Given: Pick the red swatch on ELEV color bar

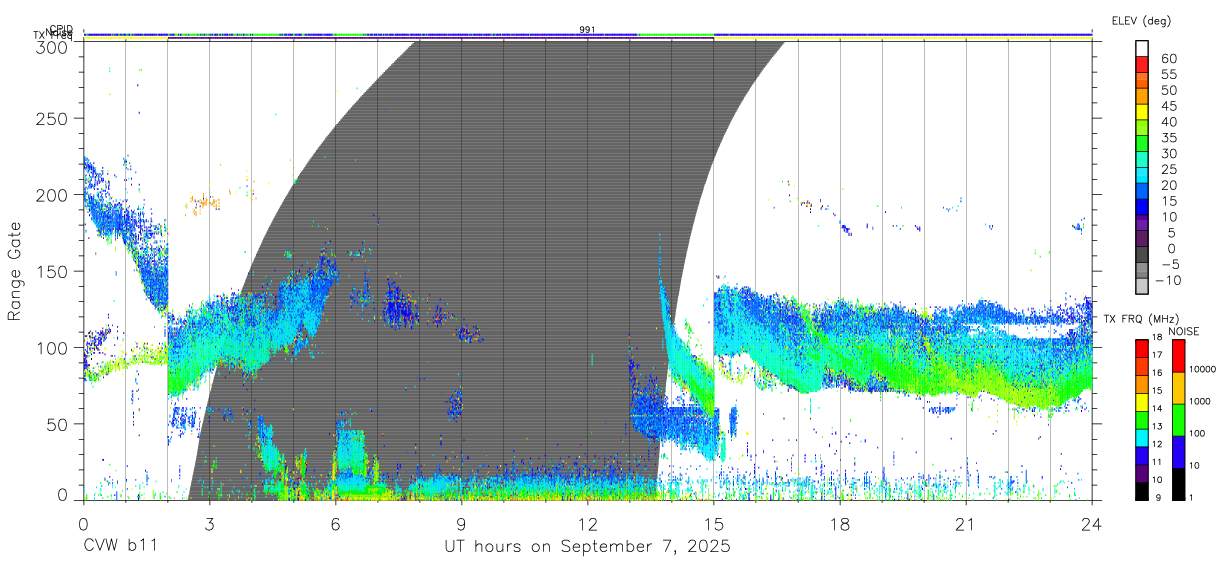Looking at the screenshot, I should [x=1142, y=64].
